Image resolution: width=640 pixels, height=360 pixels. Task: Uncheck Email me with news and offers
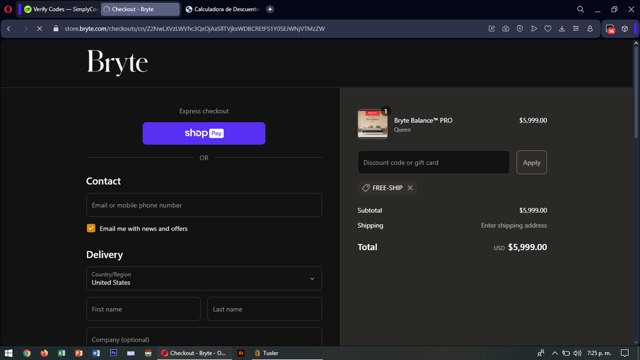click(91, 228)
